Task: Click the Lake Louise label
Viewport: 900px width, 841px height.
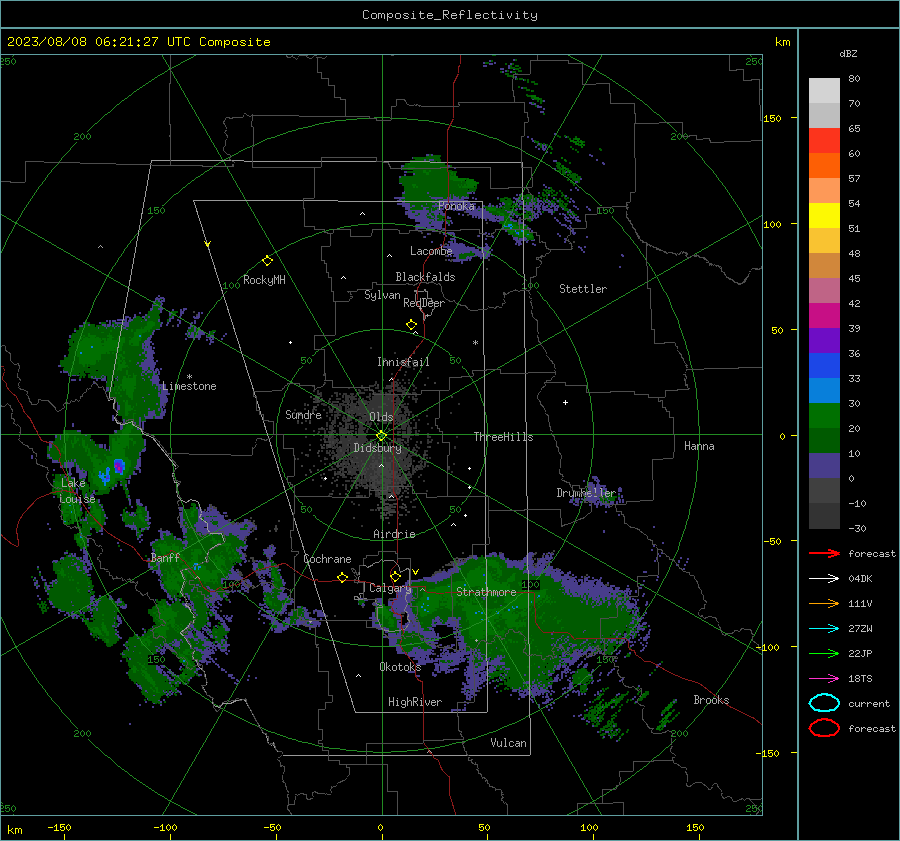Action: point(77,491)
